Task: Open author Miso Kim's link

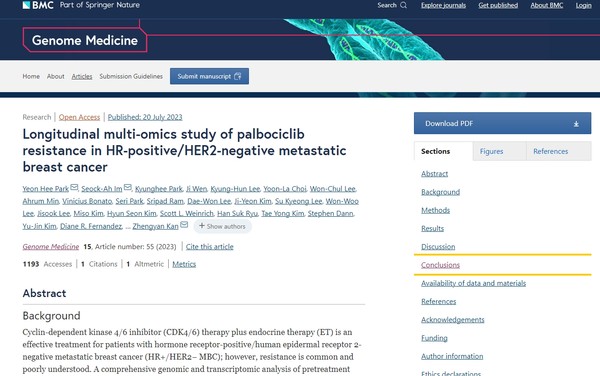Action: coord(88,214)
